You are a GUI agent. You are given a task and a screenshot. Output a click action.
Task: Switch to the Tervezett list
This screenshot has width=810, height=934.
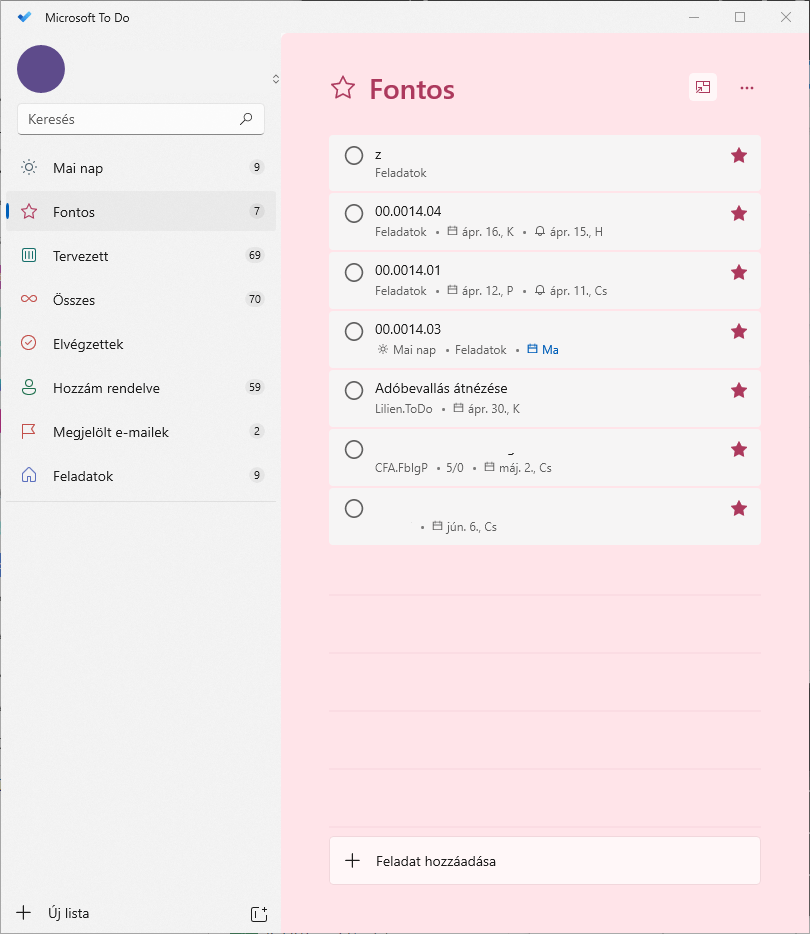80,256
